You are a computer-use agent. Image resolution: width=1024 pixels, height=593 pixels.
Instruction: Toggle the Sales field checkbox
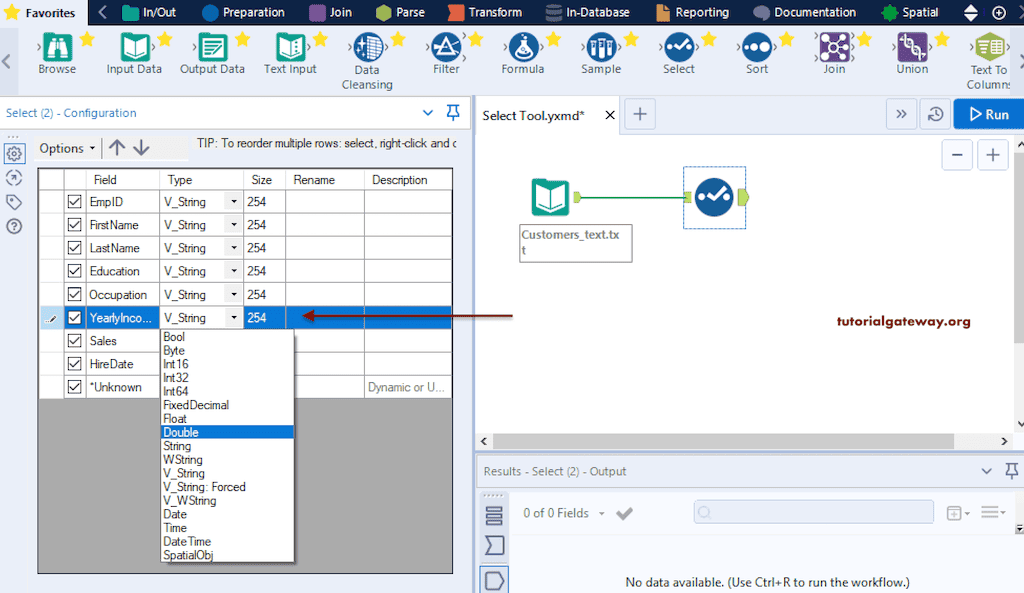point(75,340)
